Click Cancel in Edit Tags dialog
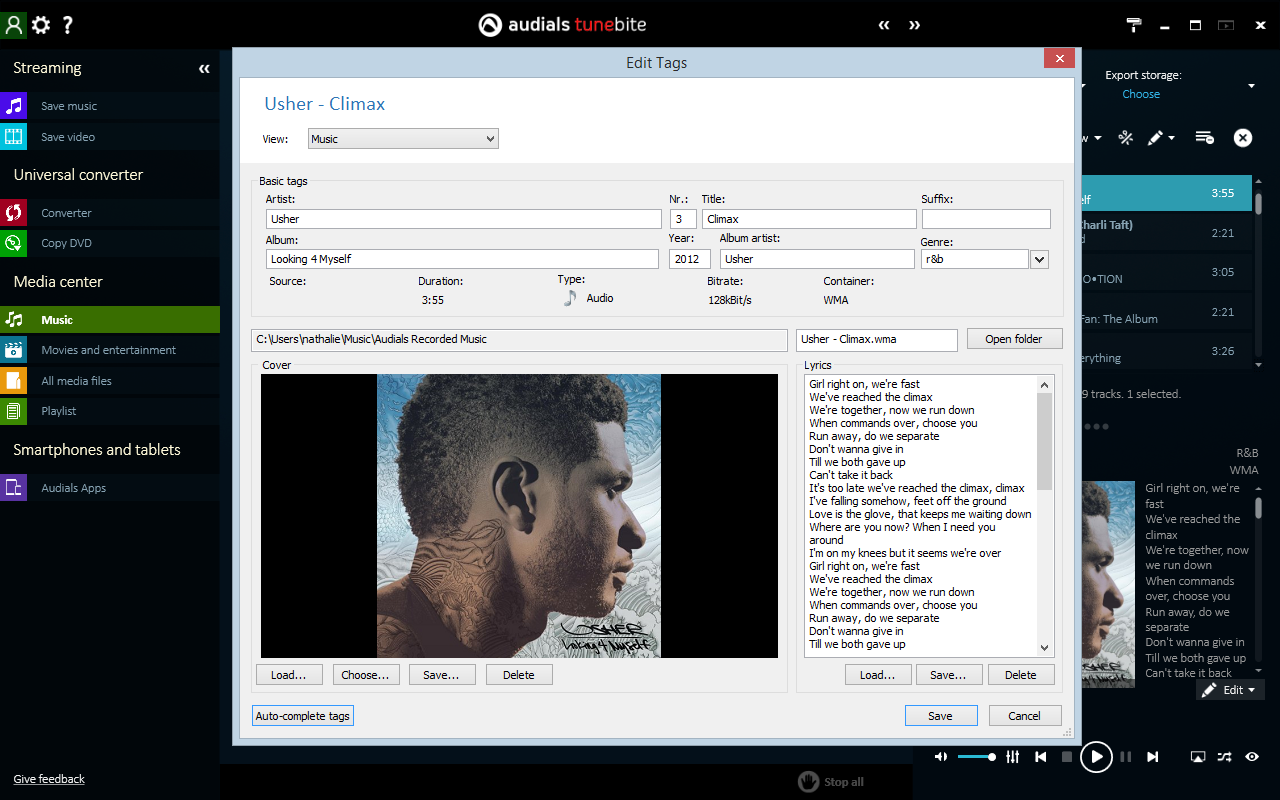 [1024, 716]
